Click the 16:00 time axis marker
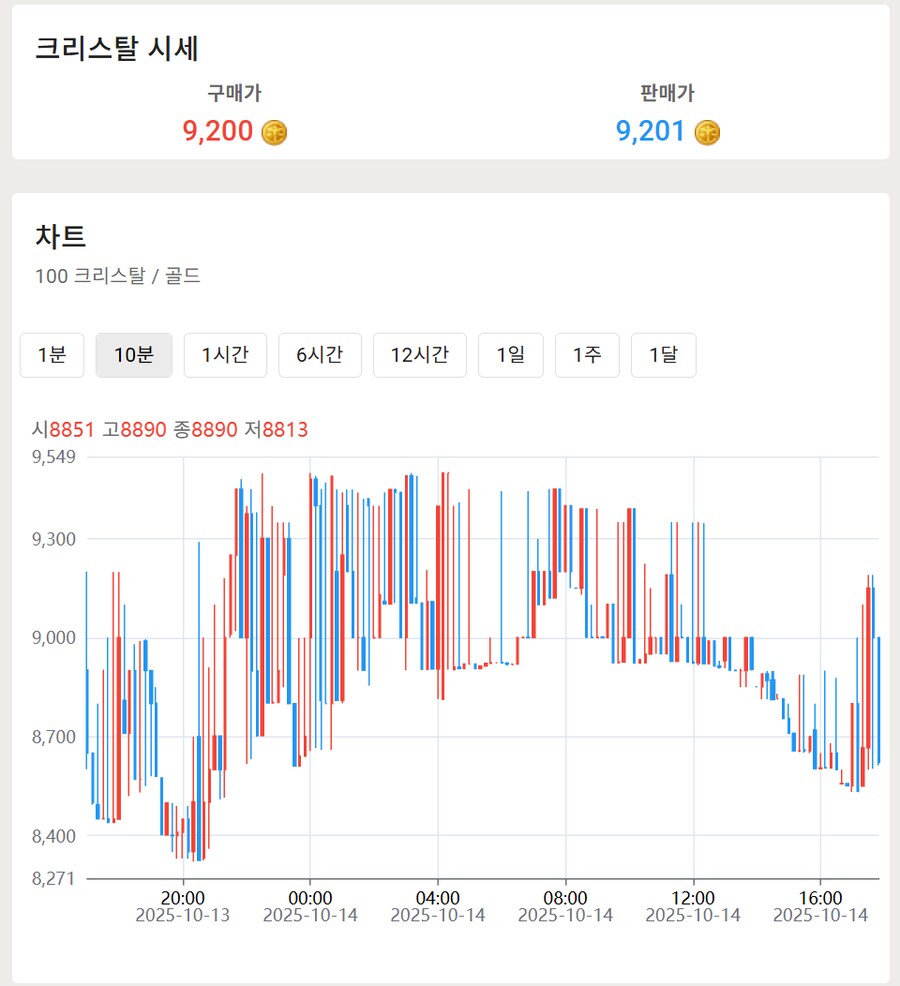This screenshot has height=986, width=900. coord(820,897)
